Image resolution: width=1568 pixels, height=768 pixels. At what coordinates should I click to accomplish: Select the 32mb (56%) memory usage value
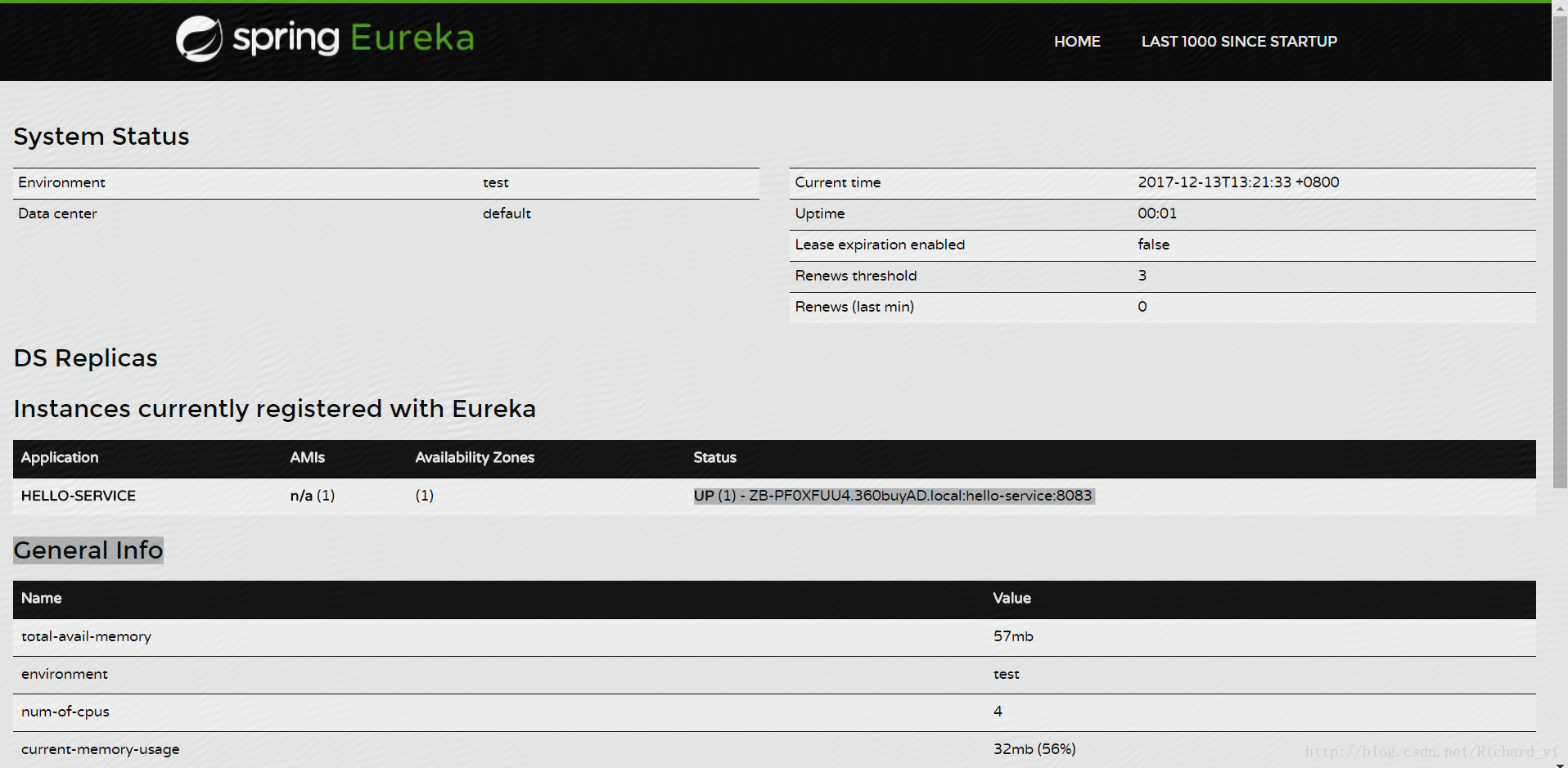tap(1034, 749)
